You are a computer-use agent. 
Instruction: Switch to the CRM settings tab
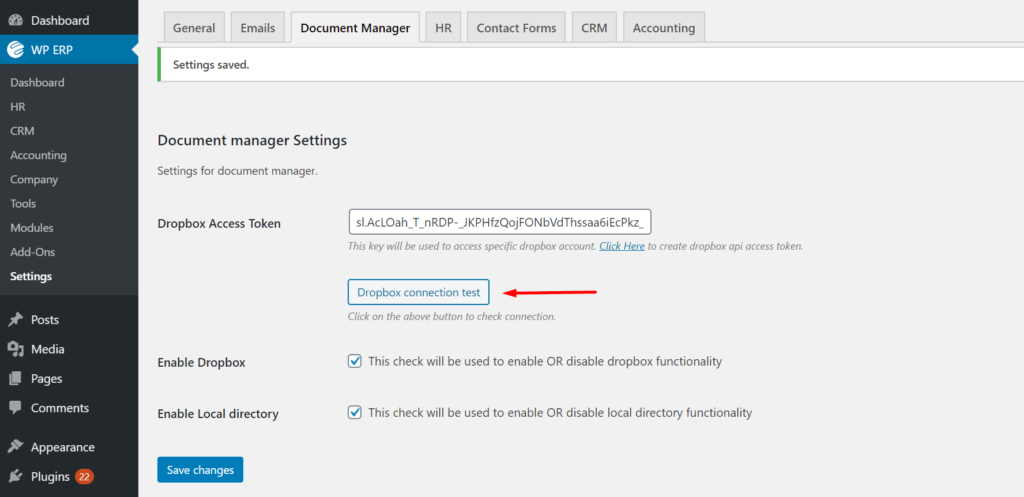(x=594, y=28)
